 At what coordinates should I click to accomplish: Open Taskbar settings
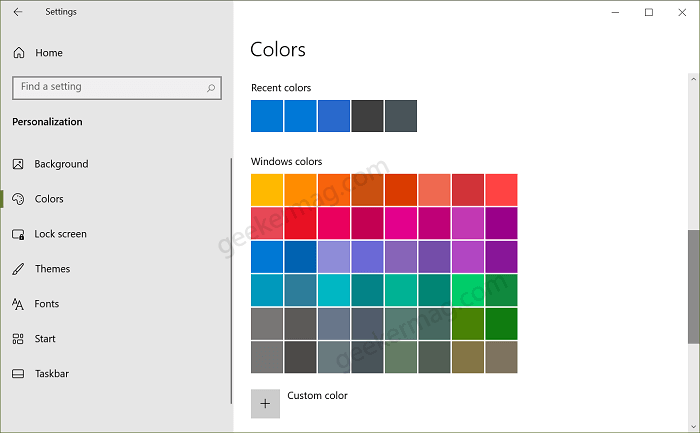pos(52,374)
